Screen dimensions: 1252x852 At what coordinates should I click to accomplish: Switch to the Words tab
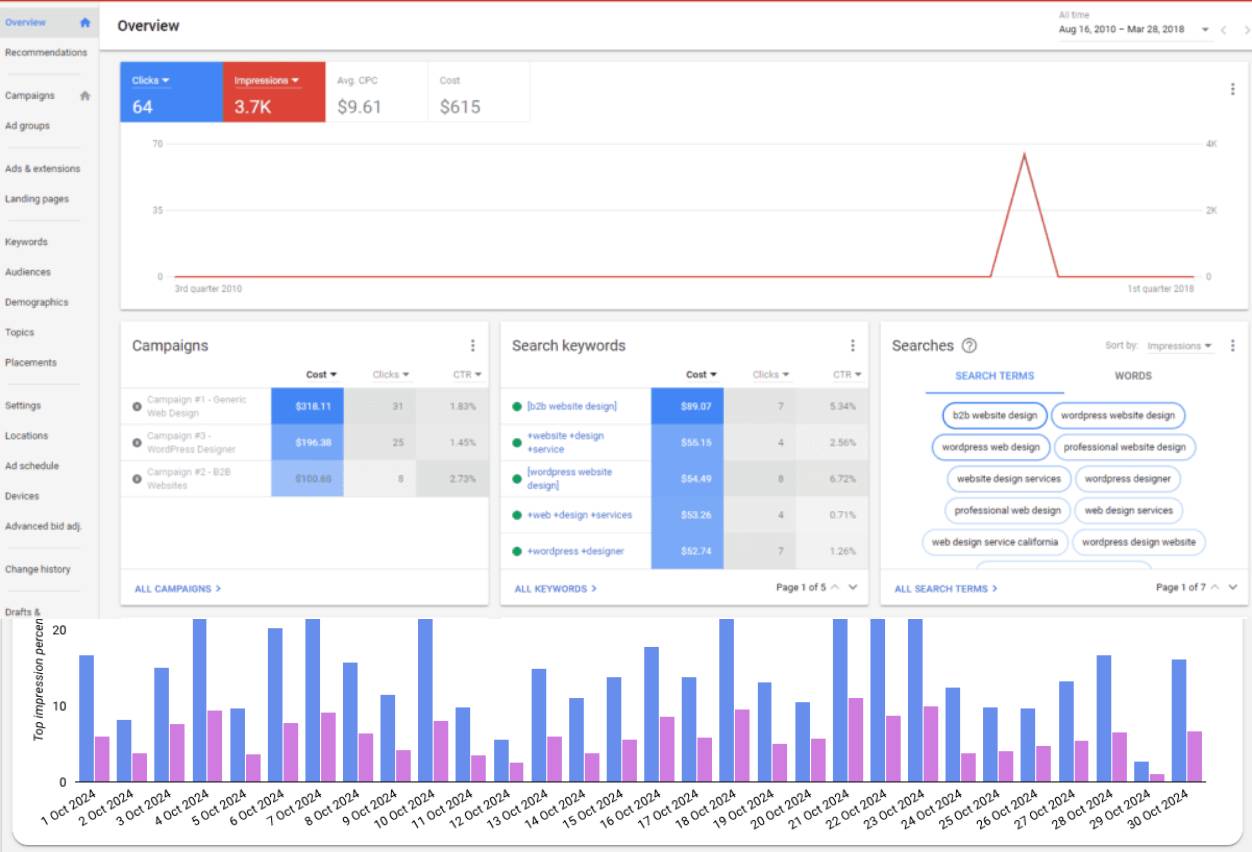click(1133, 376)
